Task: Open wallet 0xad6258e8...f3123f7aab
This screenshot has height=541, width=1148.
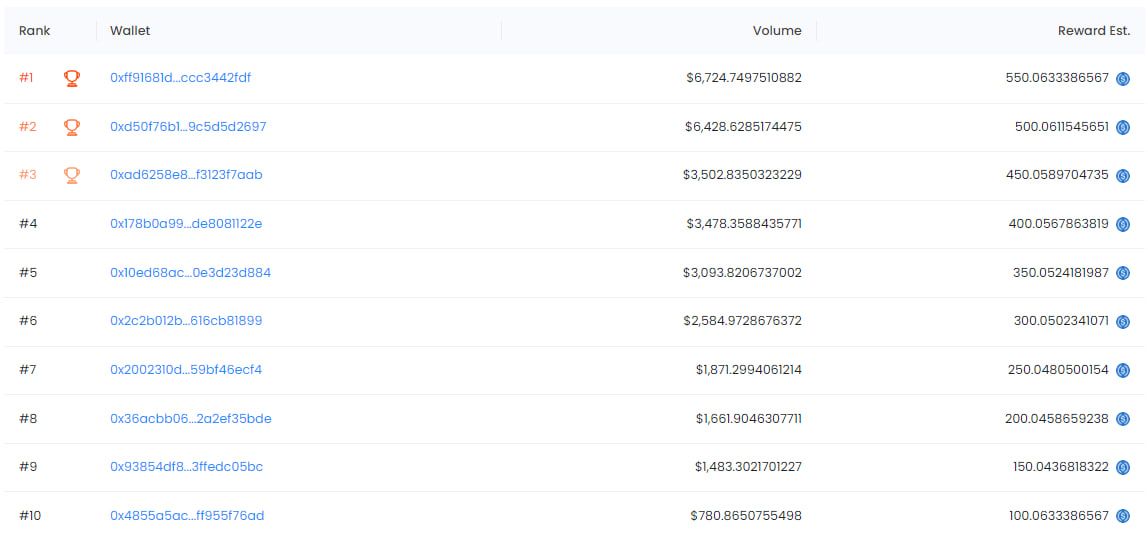Action: click(x=186, y=175)
